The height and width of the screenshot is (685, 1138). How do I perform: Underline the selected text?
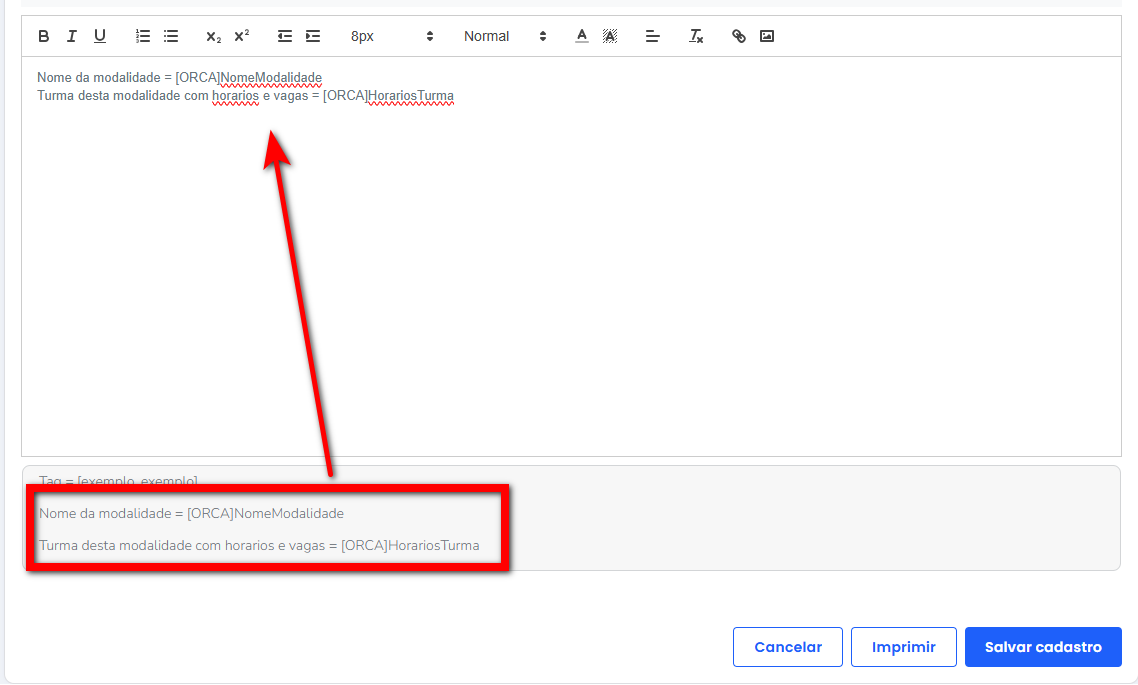(x=100, y=36)
